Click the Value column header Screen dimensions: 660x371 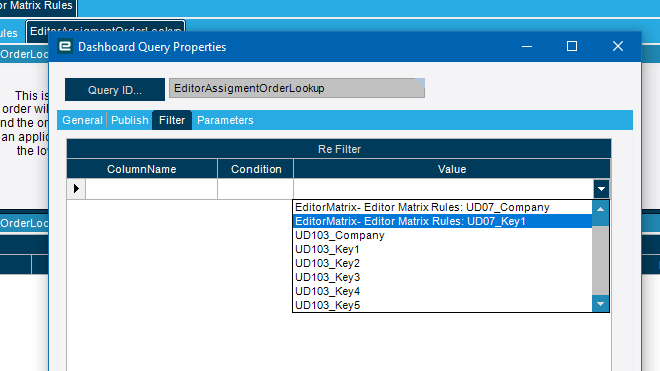pos(452,169)
